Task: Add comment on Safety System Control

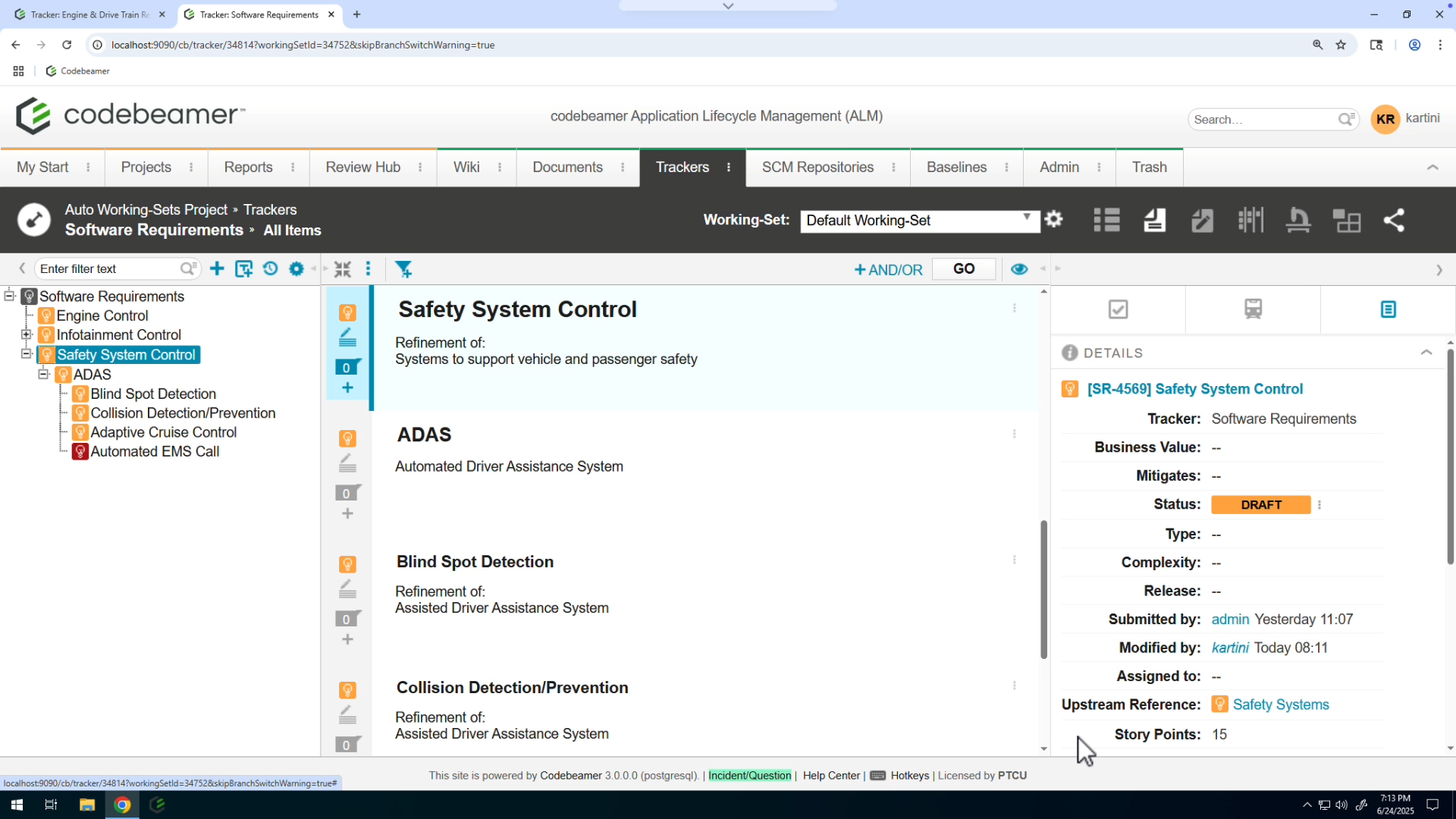Action: [347, 367]
